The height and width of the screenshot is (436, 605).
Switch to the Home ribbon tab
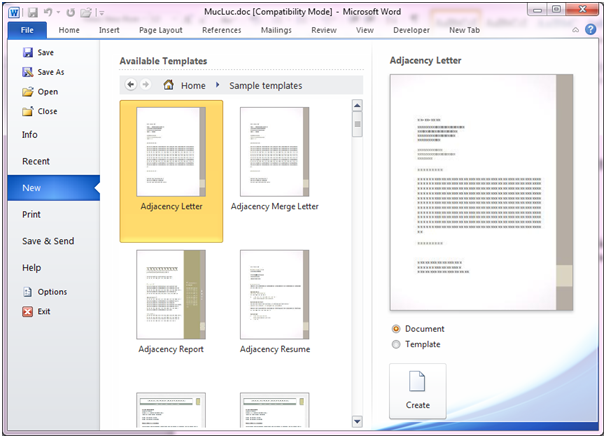click(x=69, y=30)
